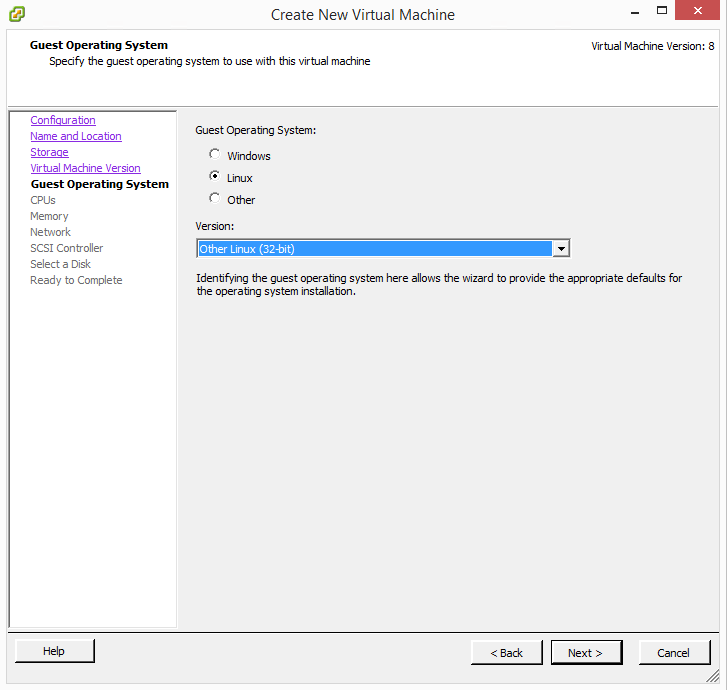Maximize the Create New Virtual Machine window
The width and height of the screenshot is (727, 690).
tap(662, 10)
